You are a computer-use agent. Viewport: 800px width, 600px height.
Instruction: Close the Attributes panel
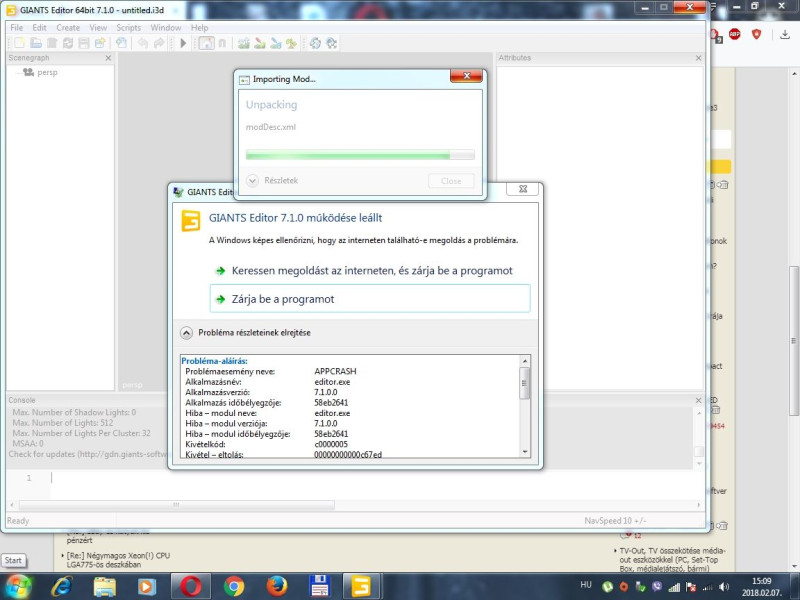tap(698, 58)
